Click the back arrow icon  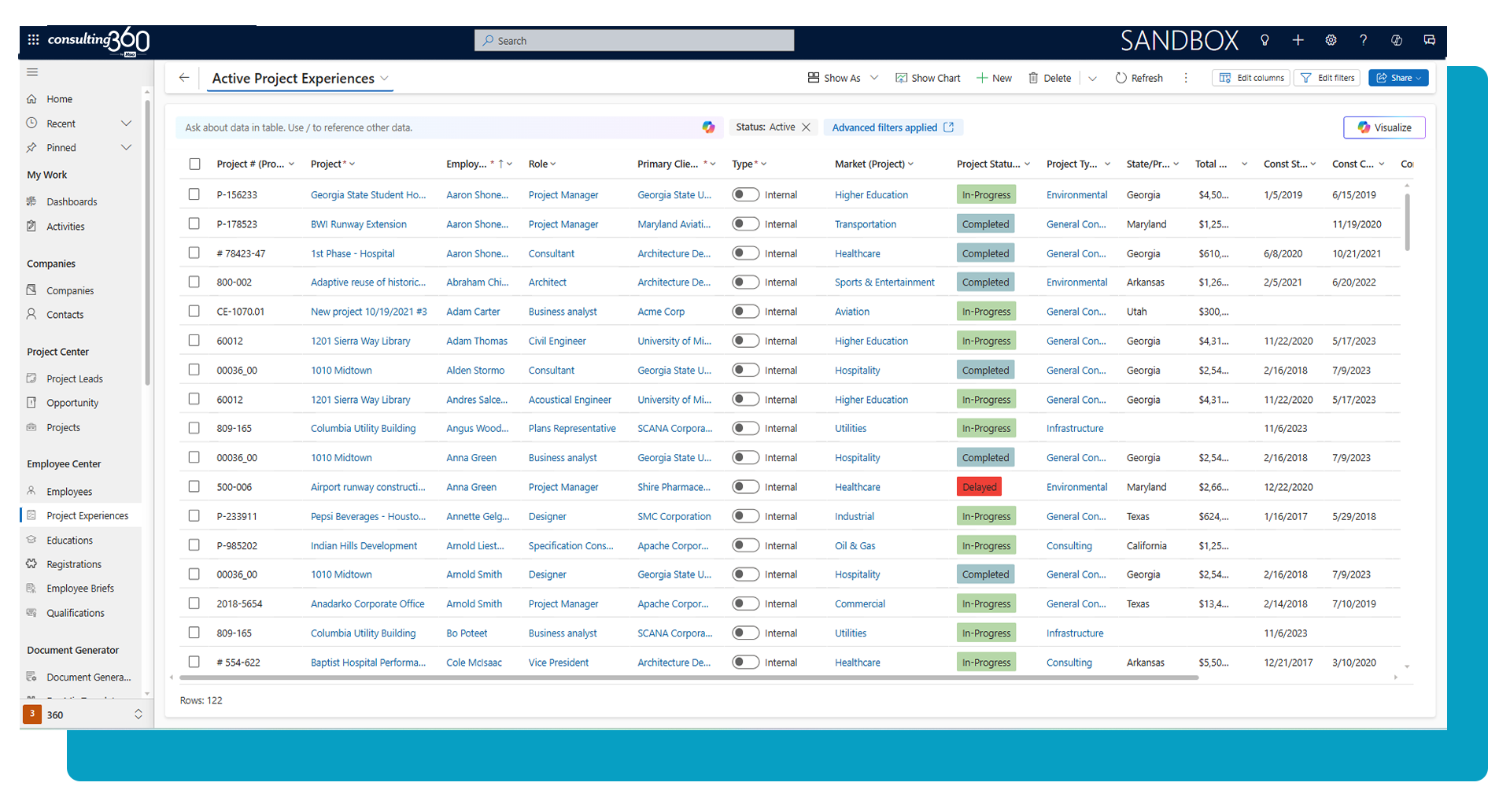(x=184, y=78)
